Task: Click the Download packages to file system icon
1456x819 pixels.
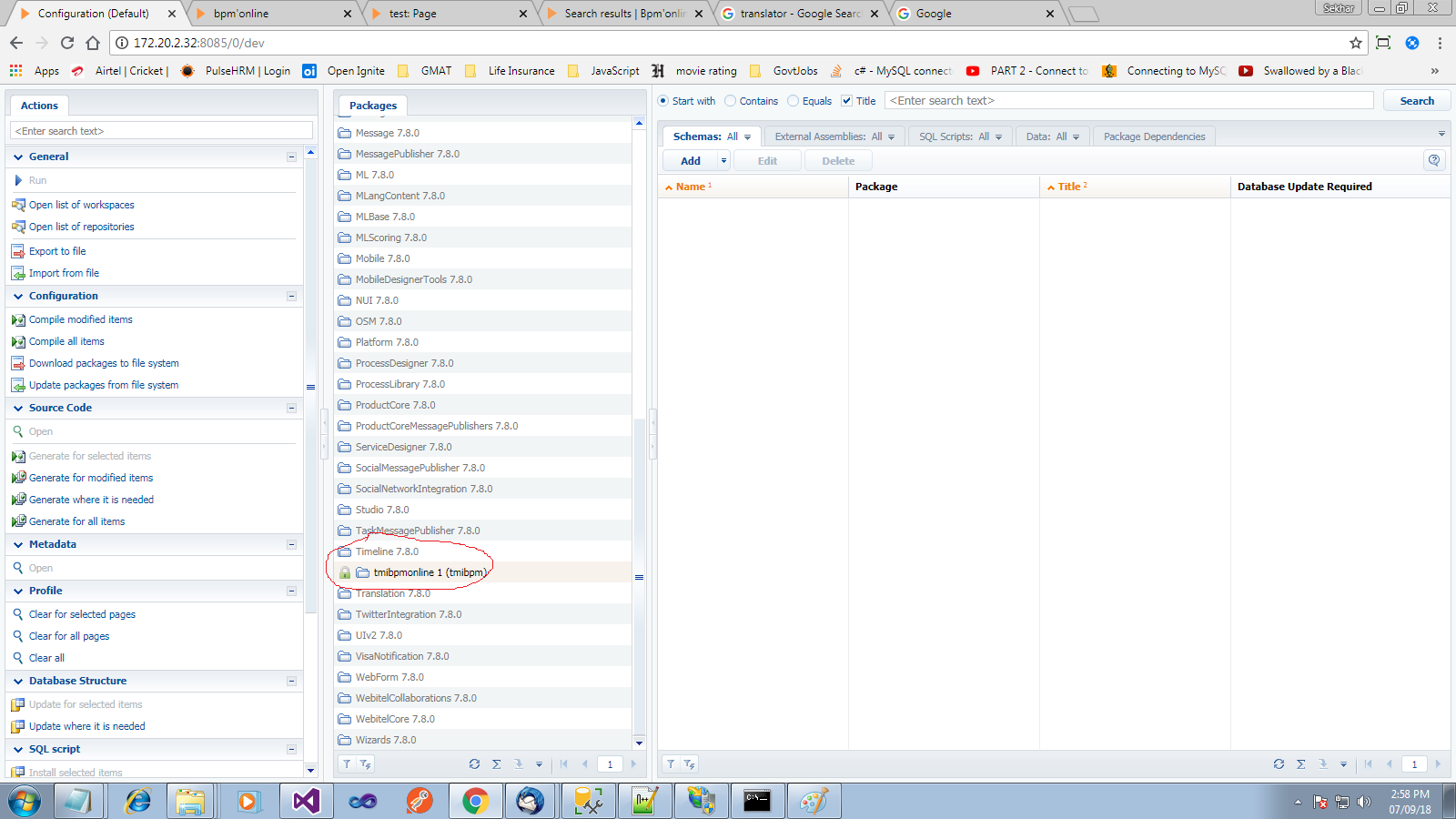Action: coord(18,363)
